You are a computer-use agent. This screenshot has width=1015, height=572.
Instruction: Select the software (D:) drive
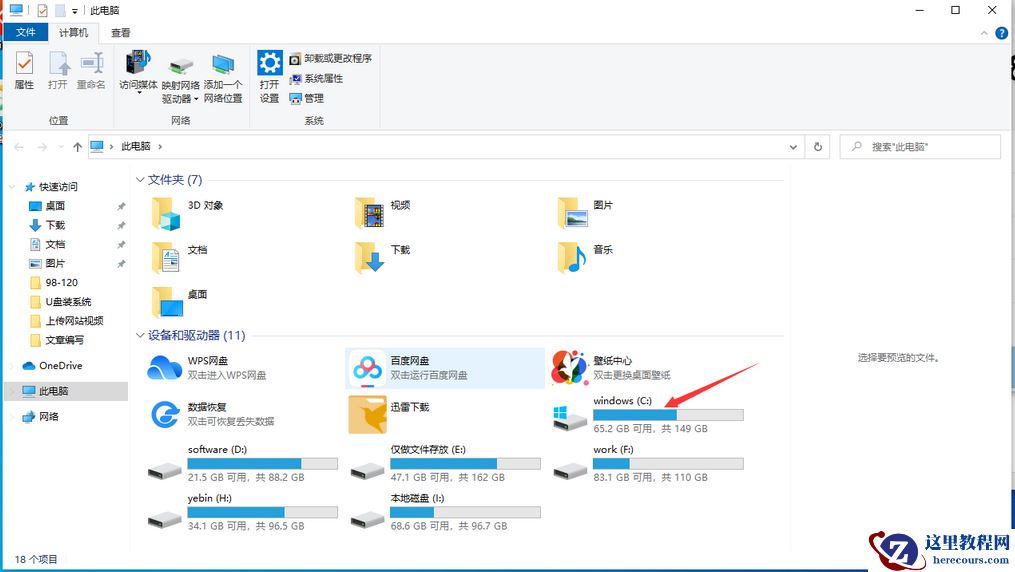243,463
